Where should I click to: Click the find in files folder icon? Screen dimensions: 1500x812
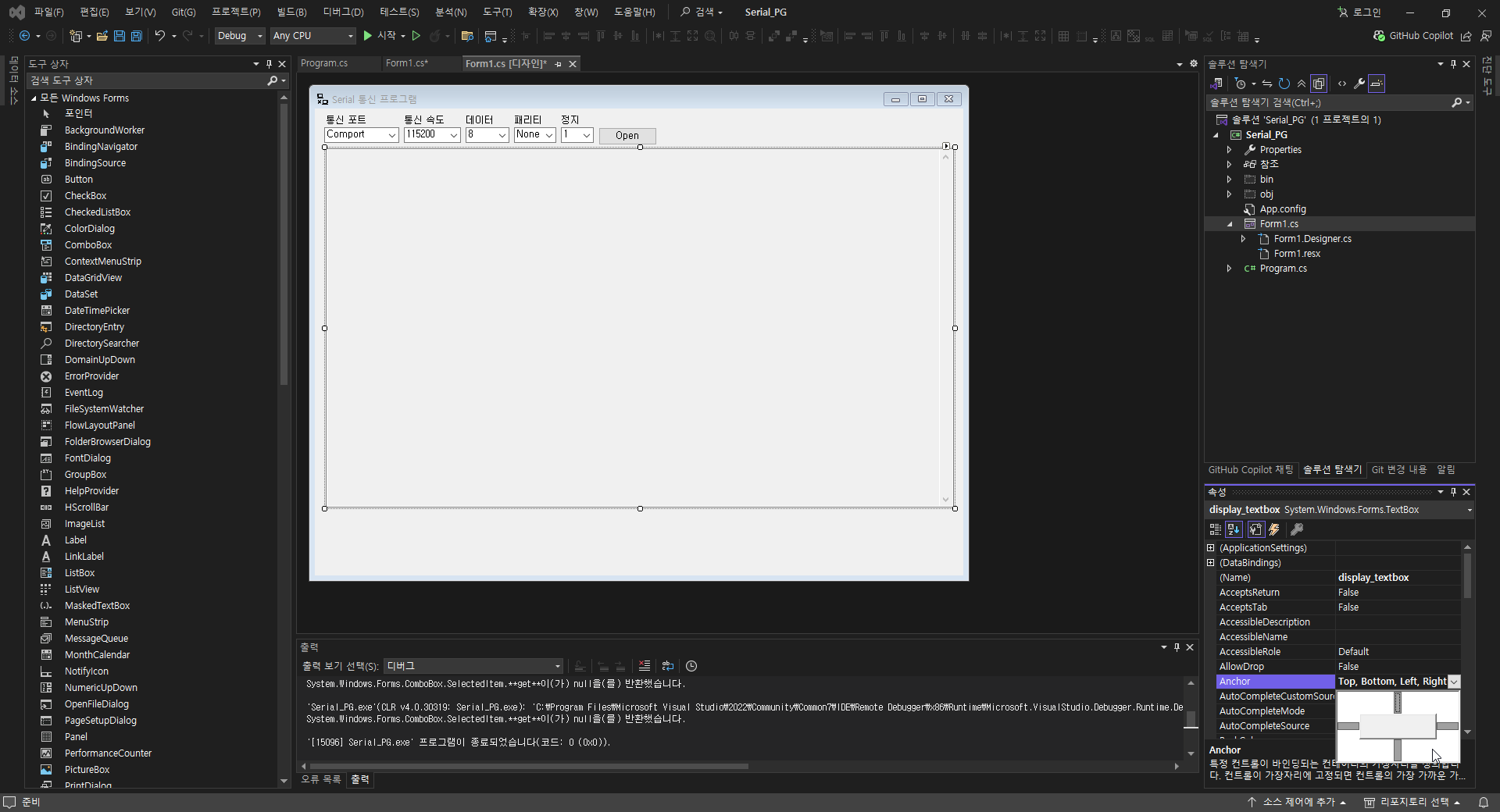[467, 36]
